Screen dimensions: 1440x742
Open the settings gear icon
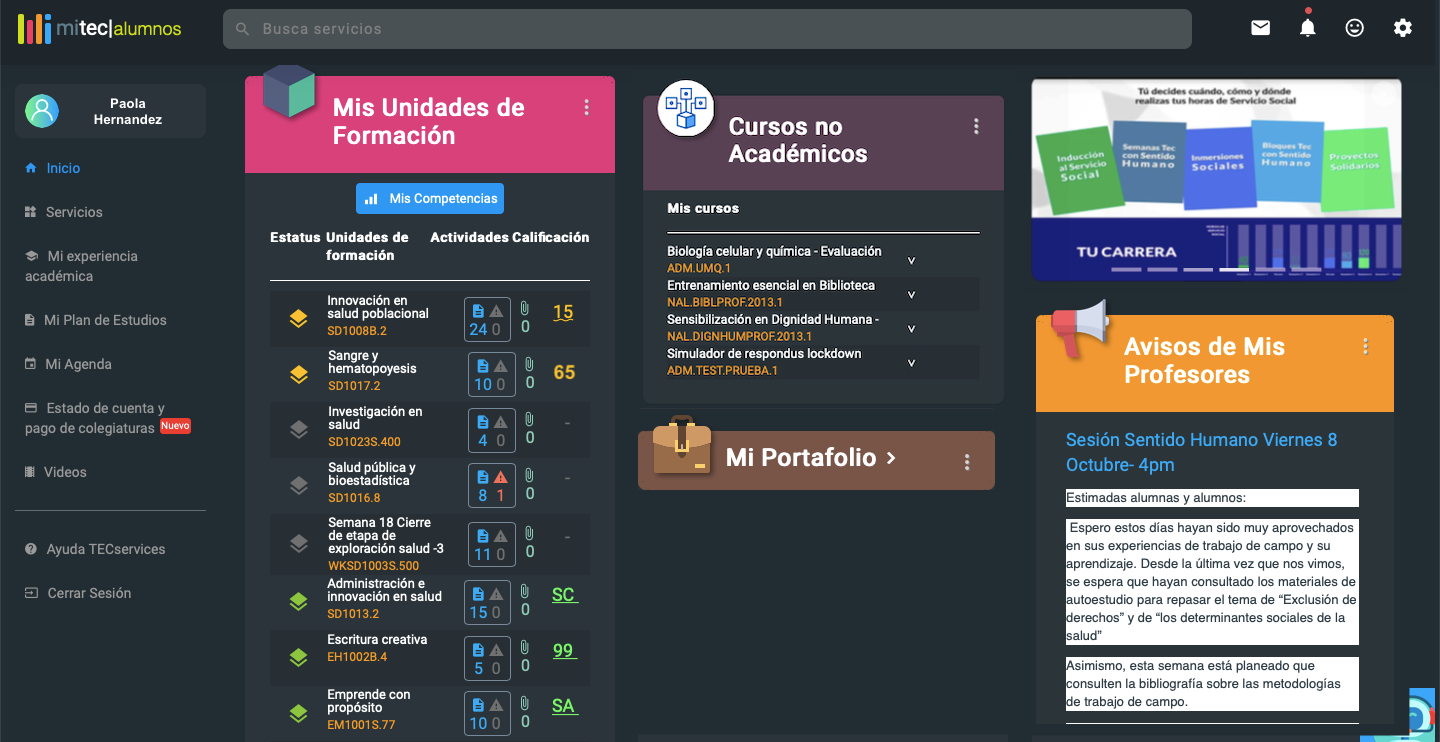click(x=1403, y=28)
